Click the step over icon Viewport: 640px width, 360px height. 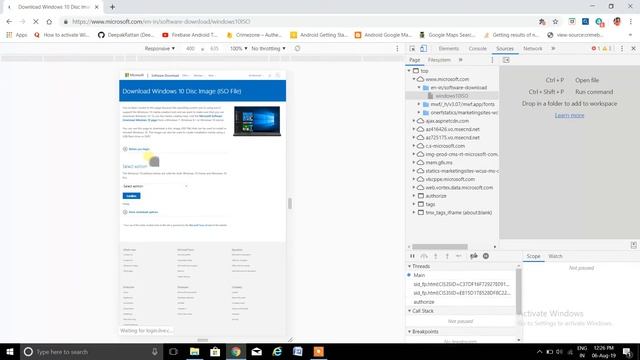pos(424,256)
